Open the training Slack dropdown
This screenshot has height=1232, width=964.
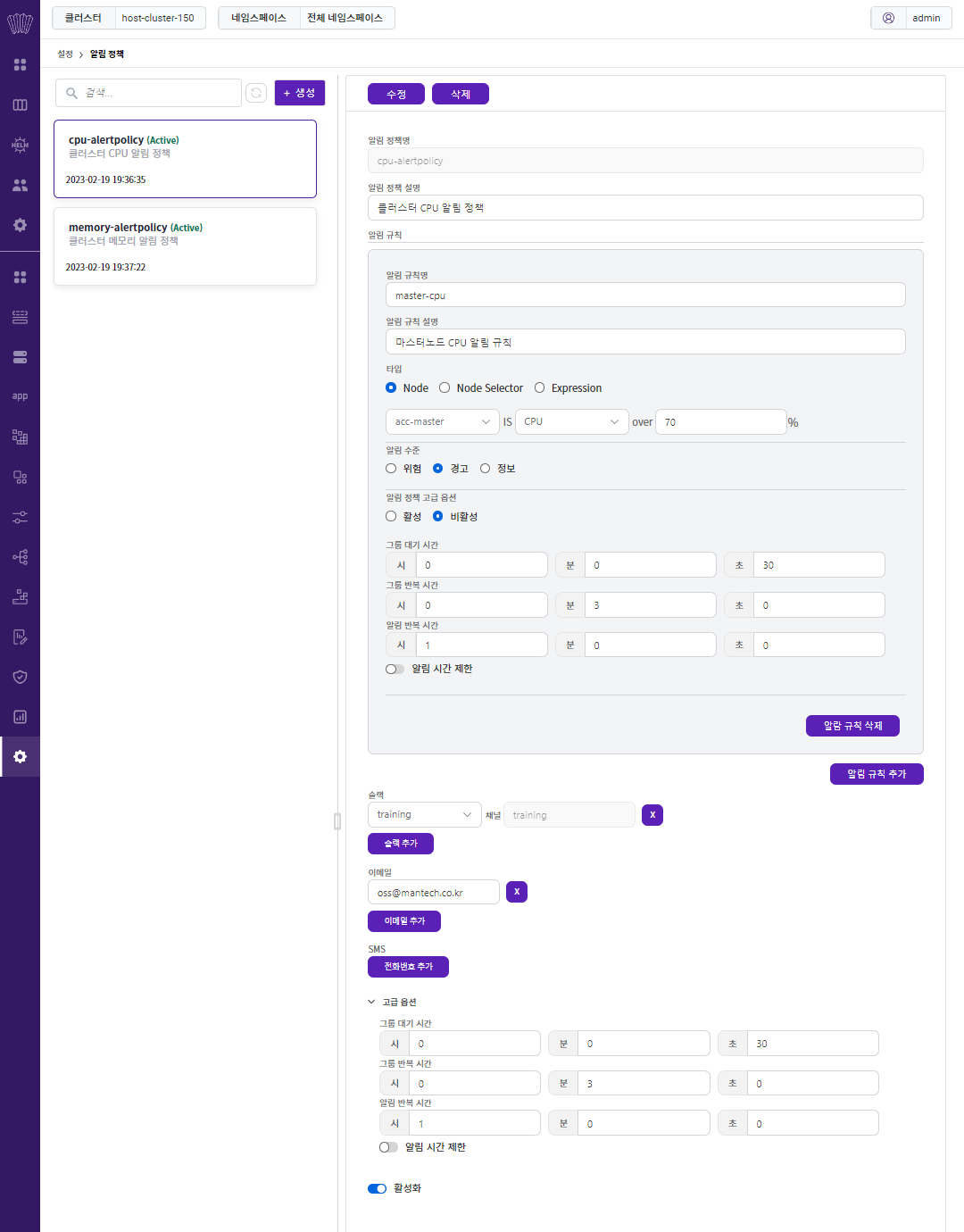425,814
